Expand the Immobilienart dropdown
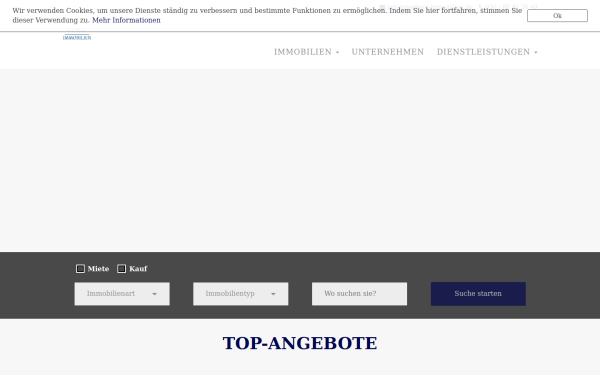The image size is (600, 375). click(122, 294)
